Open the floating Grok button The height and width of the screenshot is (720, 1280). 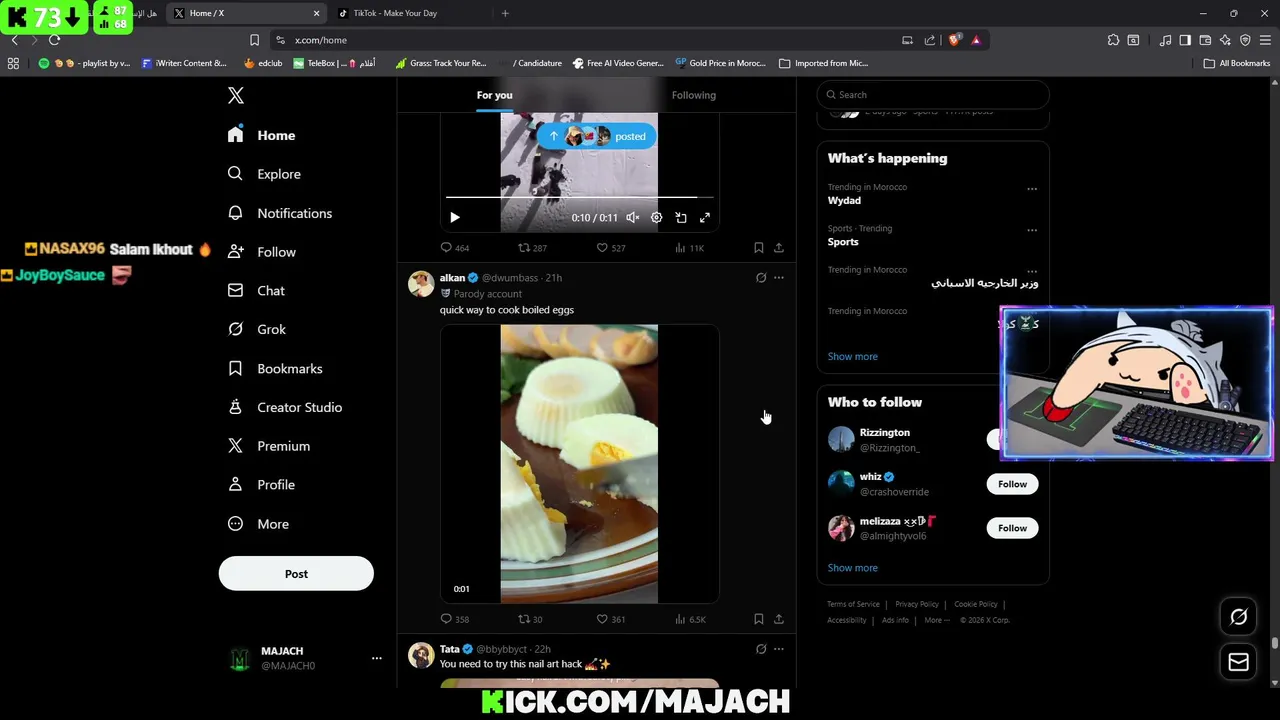[x=1238, y=617]
